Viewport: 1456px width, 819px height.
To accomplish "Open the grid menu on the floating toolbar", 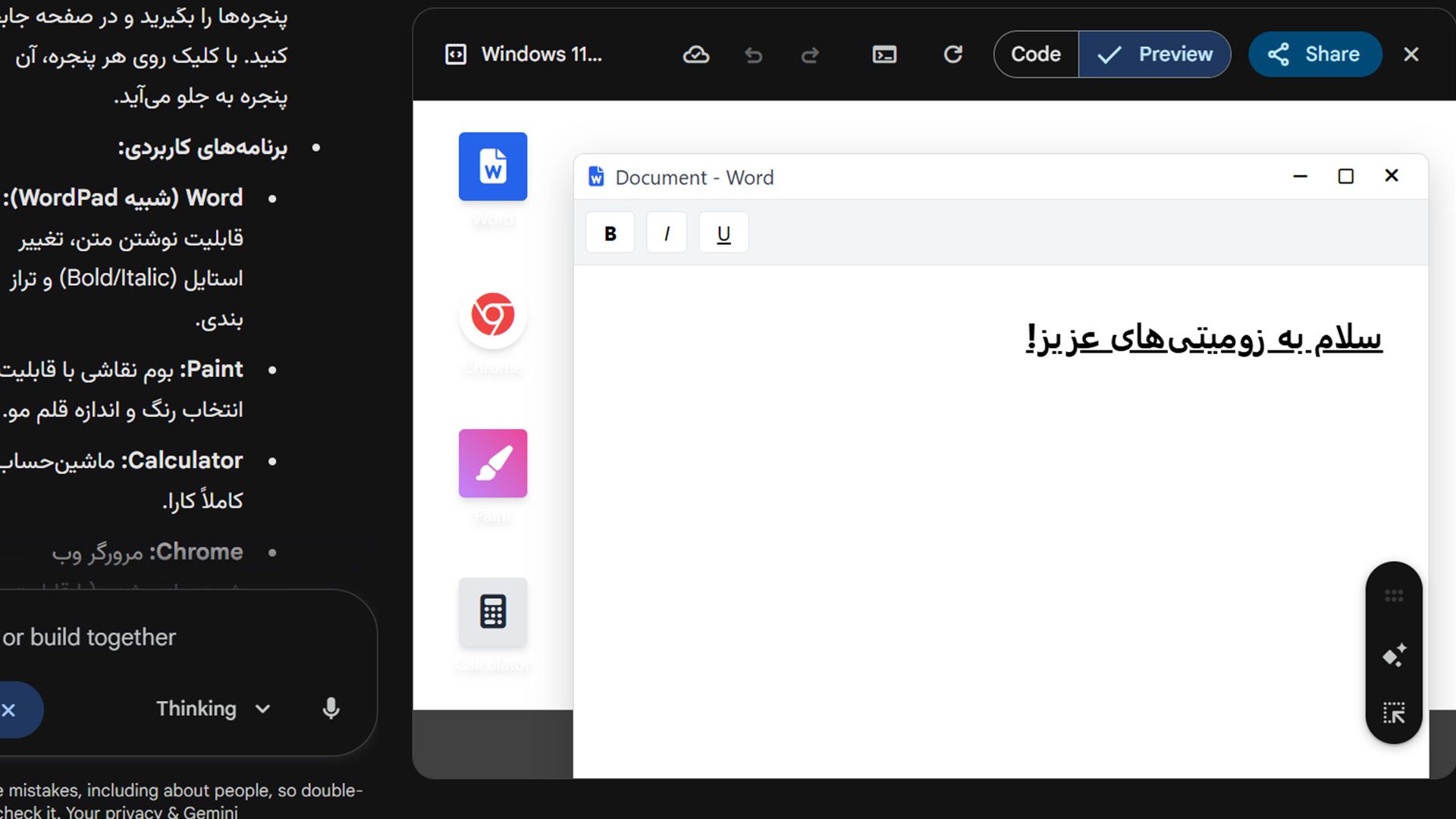I will (x=1394, y=595).
